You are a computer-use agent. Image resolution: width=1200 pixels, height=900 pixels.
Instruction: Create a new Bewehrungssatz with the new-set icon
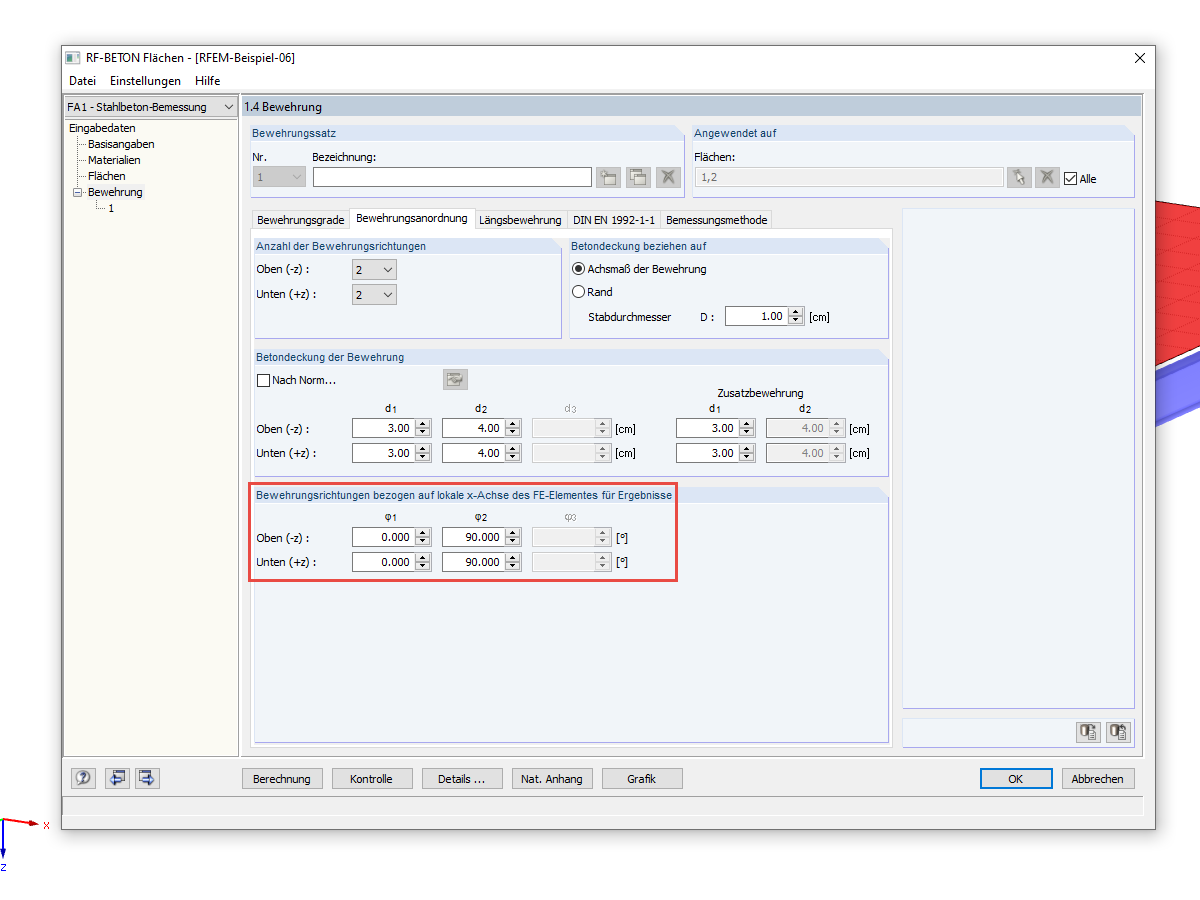(x=608, y=178)
